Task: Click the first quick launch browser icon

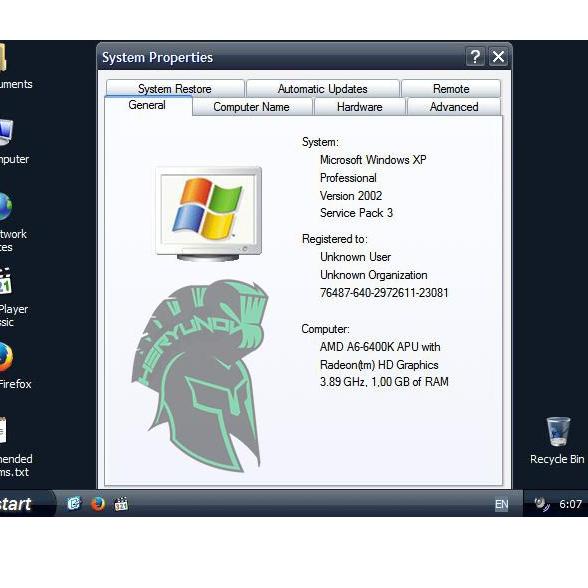Action: pyautogui.click(x=74, y=504)
